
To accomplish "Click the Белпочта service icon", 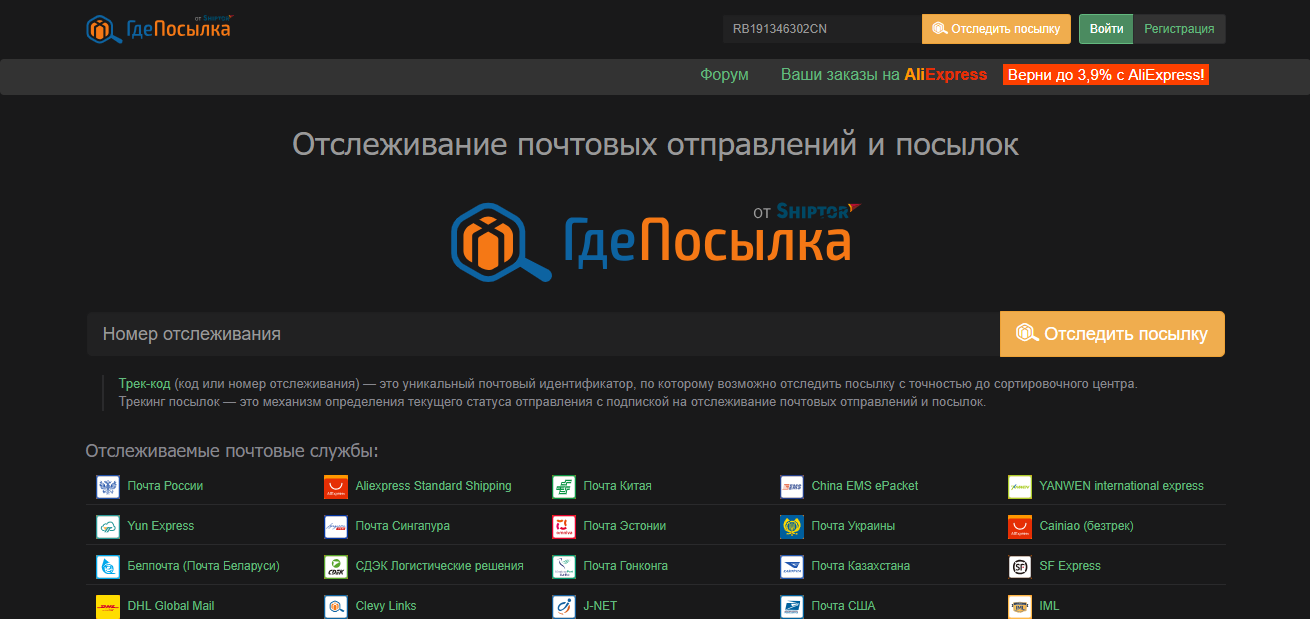I will (x=108, y=567).
